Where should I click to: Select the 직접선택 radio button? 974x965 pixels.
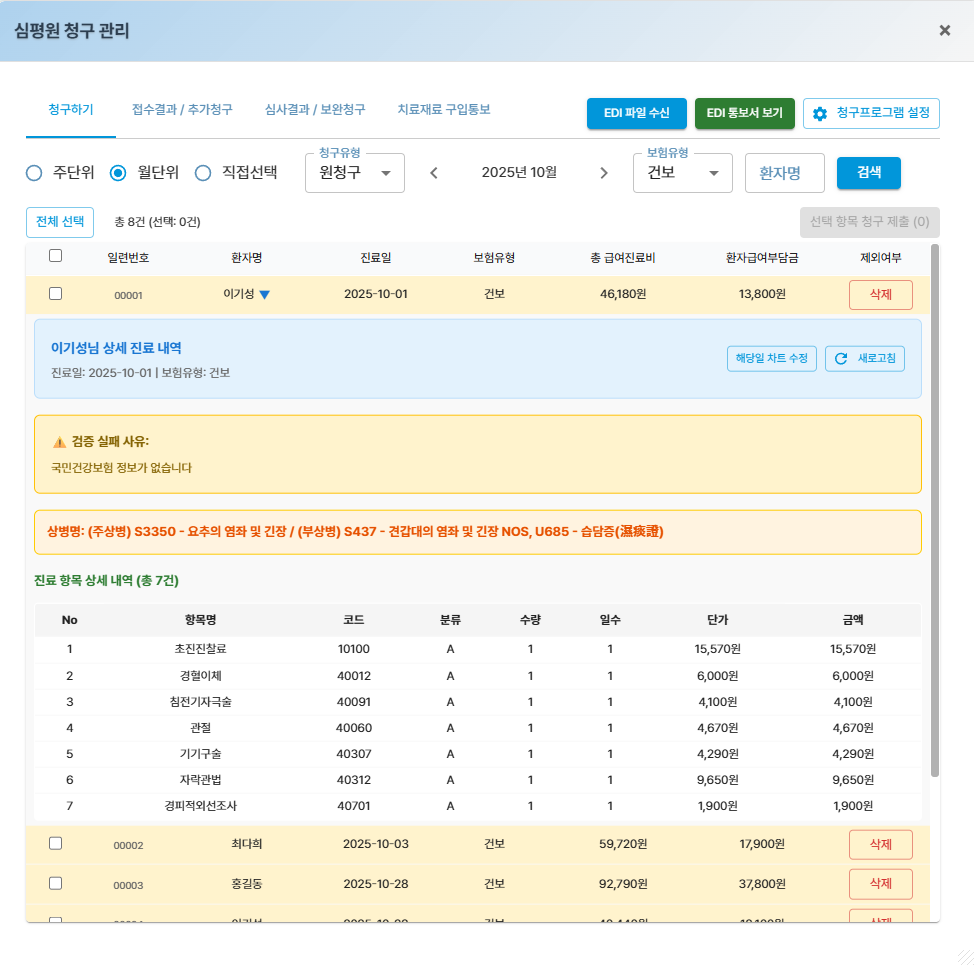click(203, 173)
